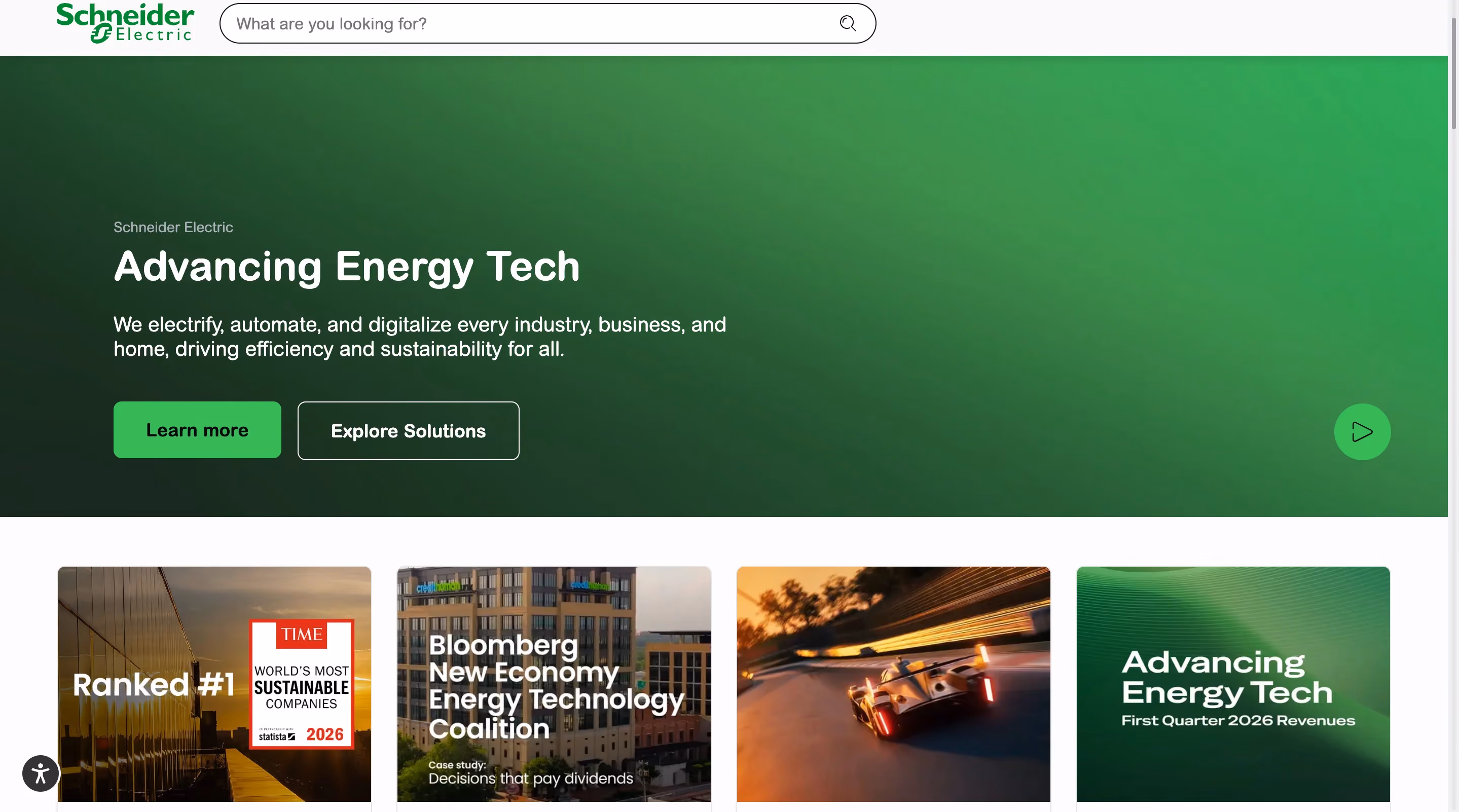Focus the 'What are you looking for?' search field
Image resolution: width=1459 pixels, height=812 pixels.
547,23
